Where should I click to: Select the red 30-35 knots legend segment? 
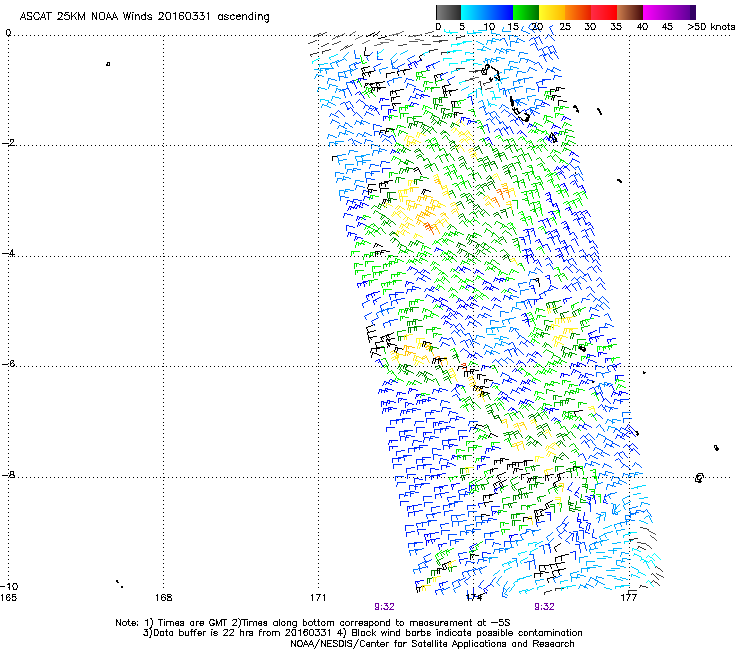(604, 12)
